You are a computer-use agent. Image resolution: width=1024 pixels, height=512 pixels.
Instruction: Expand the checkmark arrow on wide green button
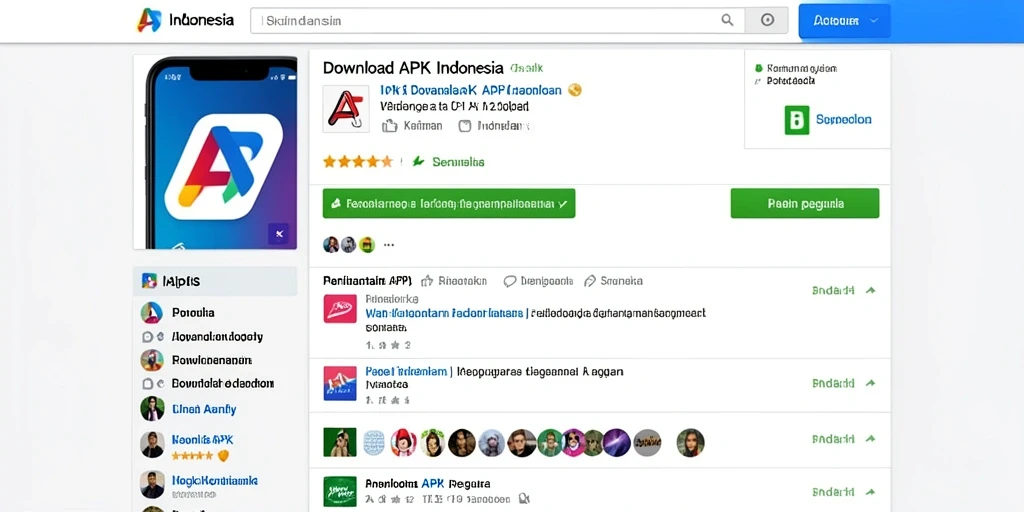pos(563,204)
